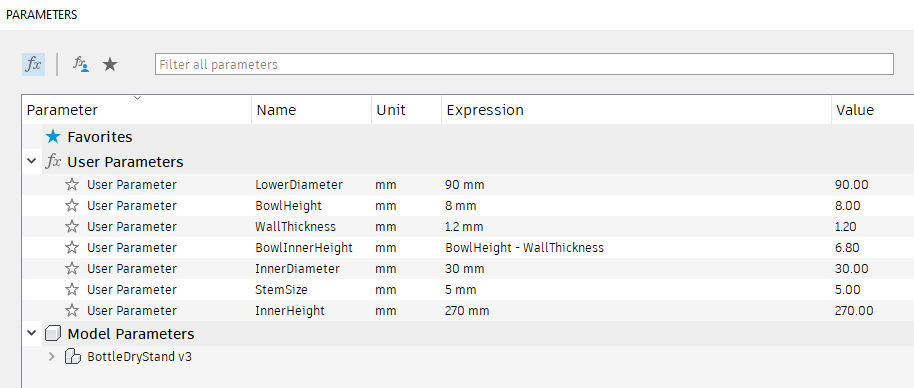Click the mm unit of InnerHeight row
The height and width of the screenshot is (388, 914).
coord(386,311)
